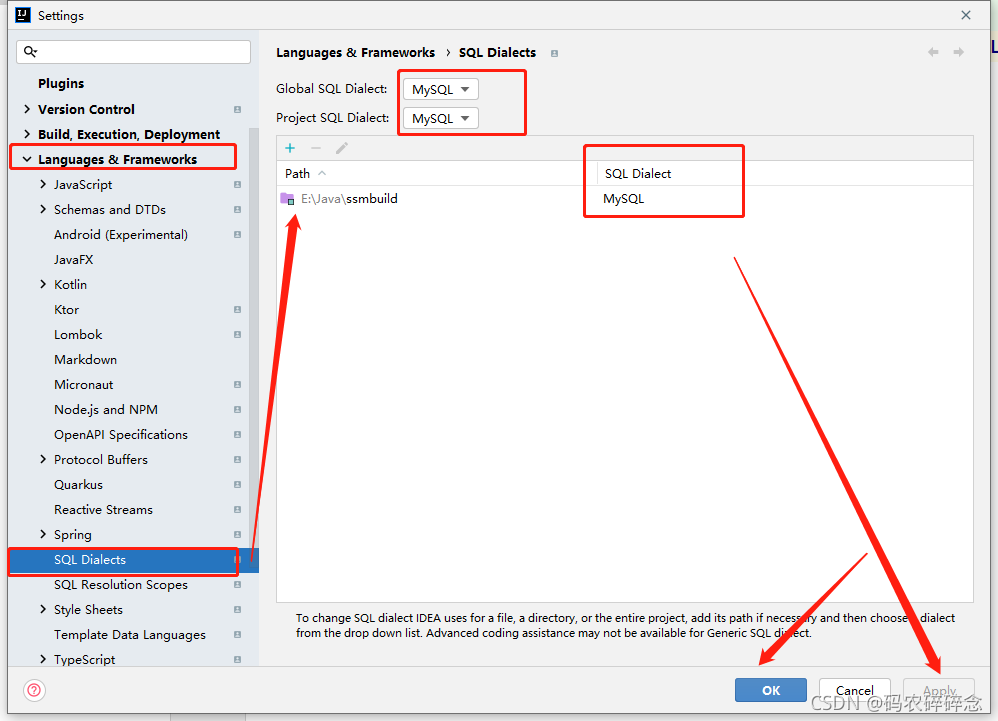Collapse the Languages & Frameworks section
998x721 pixels.
tap(27, 159)
